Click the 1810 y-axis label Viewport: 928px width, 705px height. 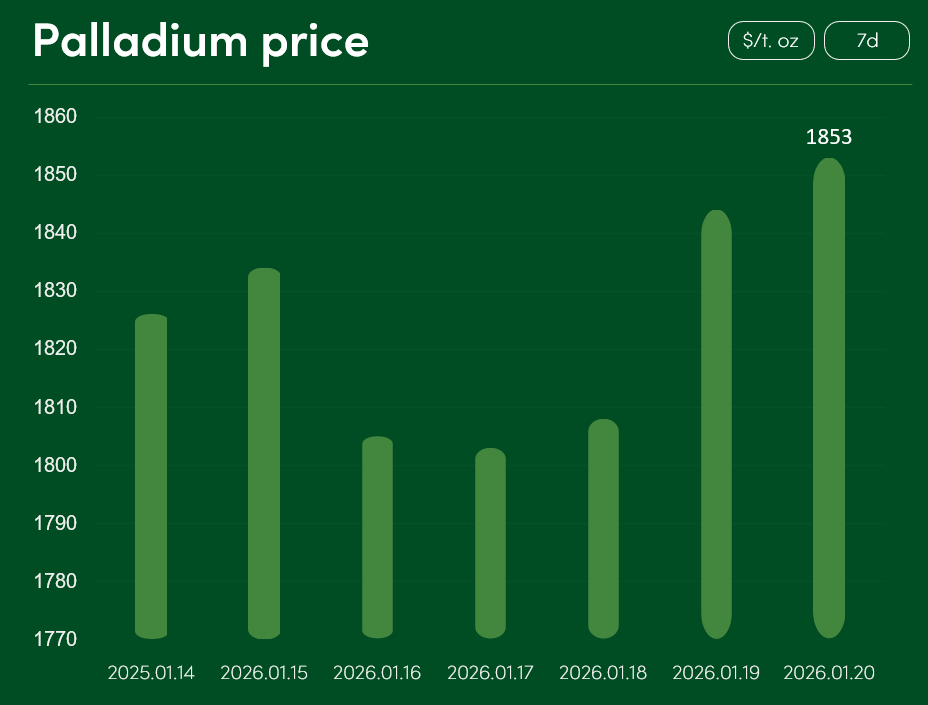tap(56, 407)
